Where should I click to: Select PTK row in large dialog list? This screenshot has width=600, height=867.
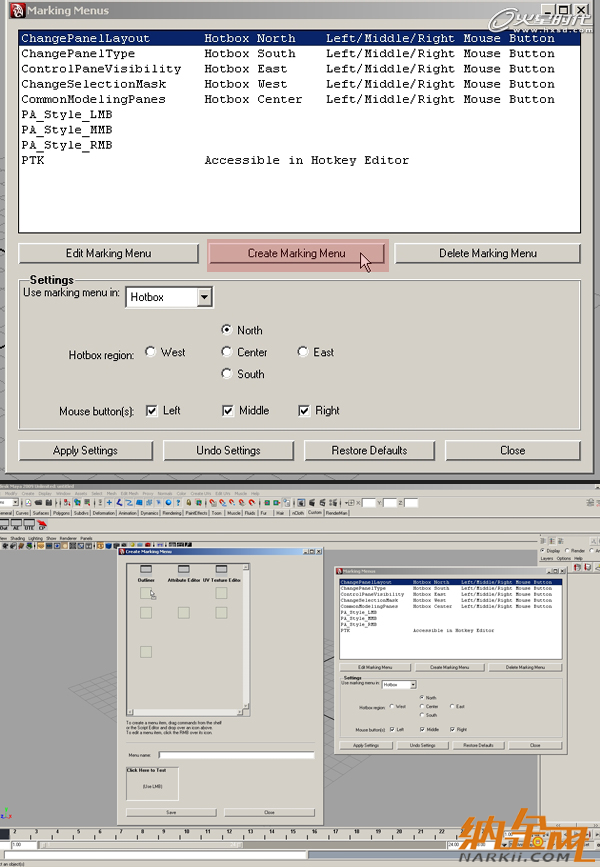299,160
